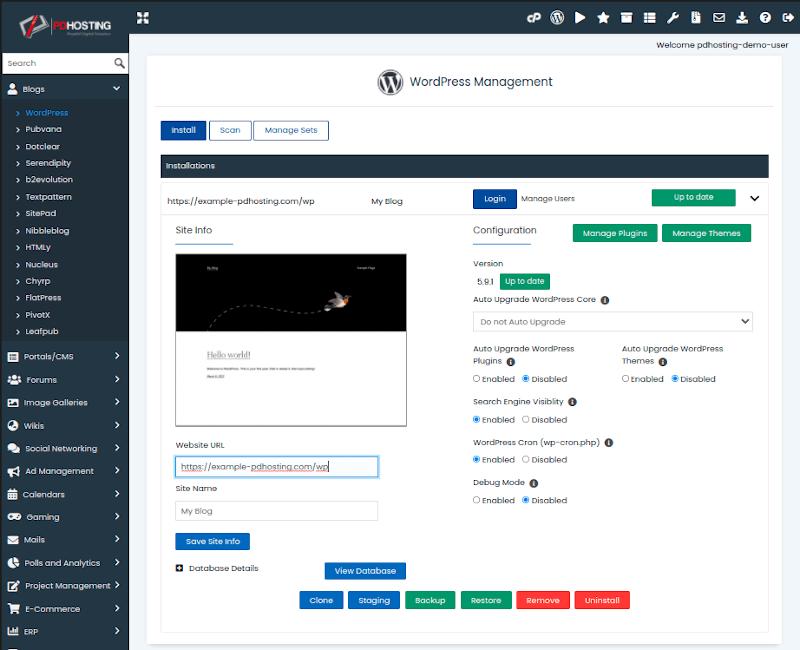Click the Scan button

230,131
